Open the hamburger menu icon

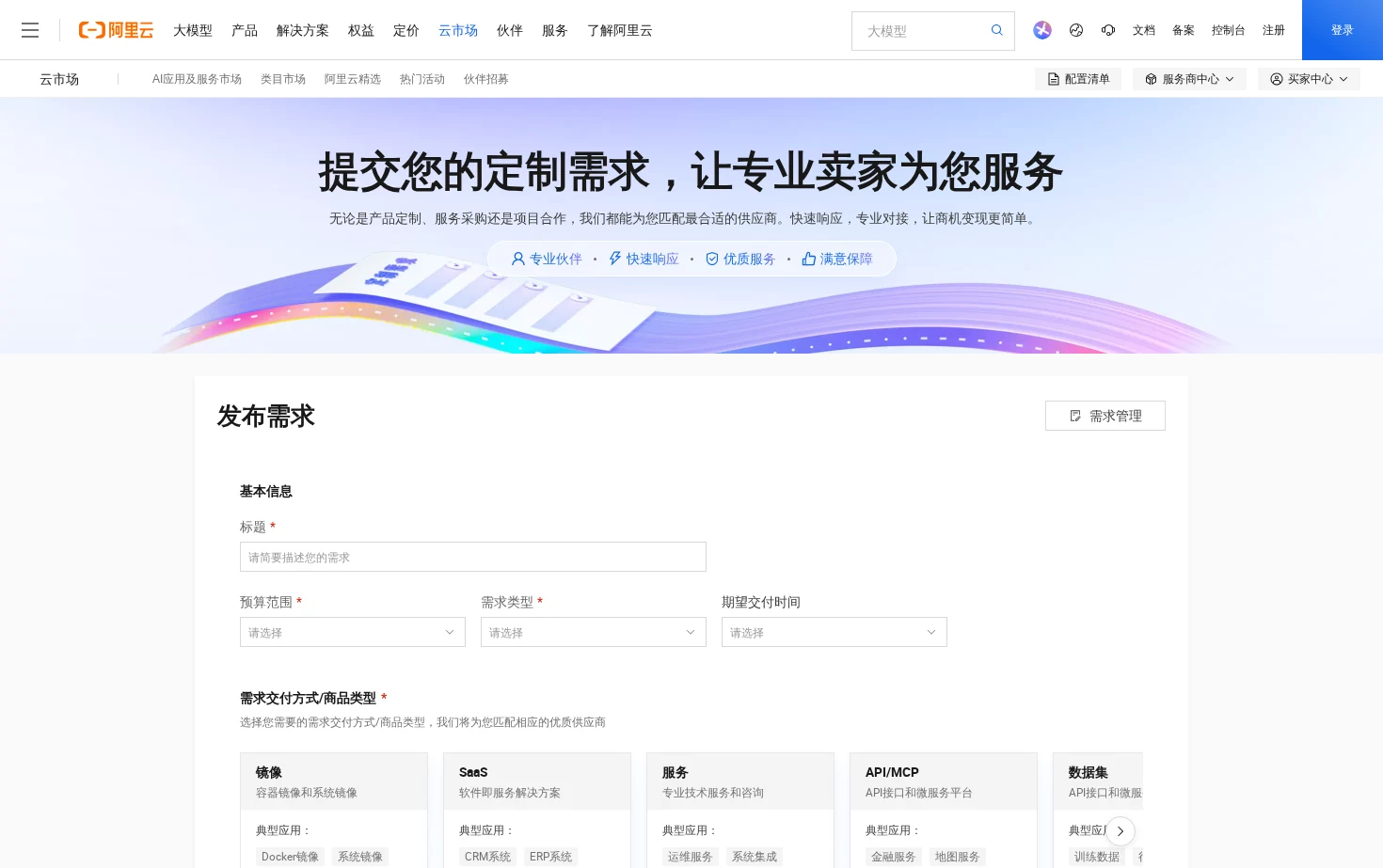coord(30,30)
